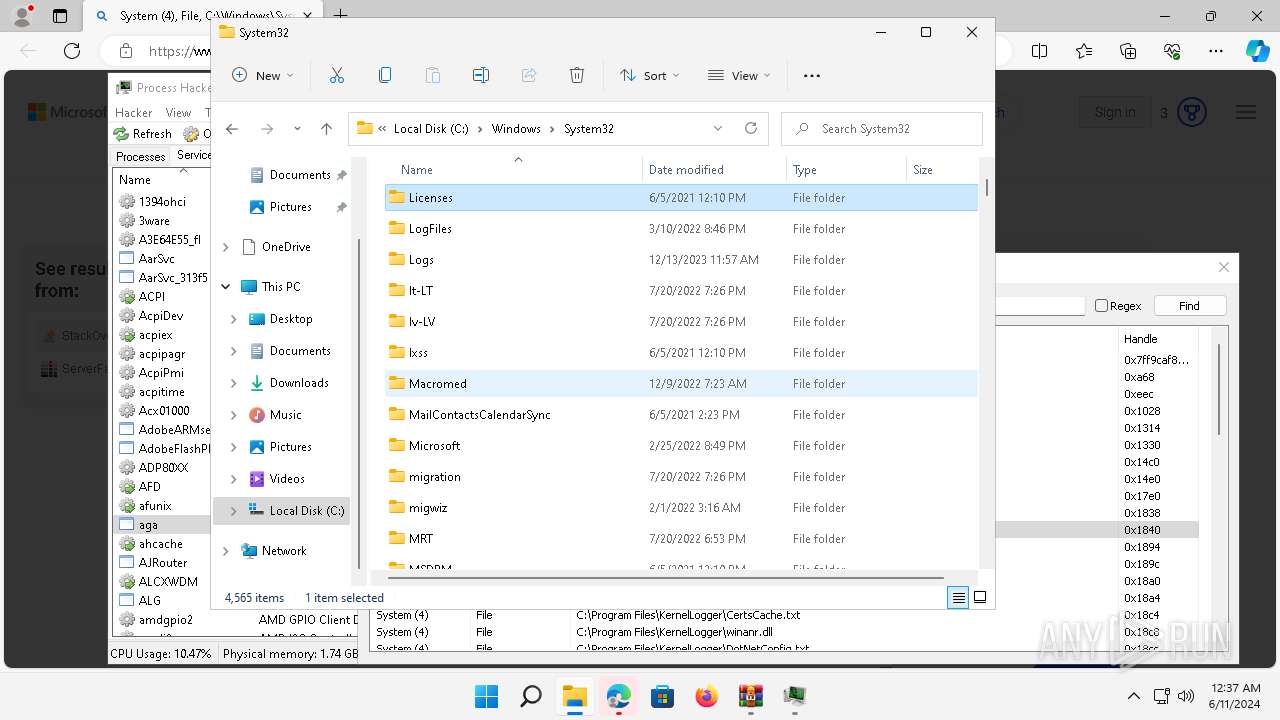Image resolution: width=1280 pixels, height=720 pixels.
Task: Open Microsoft Store from the taskbar
Action: 663,696
